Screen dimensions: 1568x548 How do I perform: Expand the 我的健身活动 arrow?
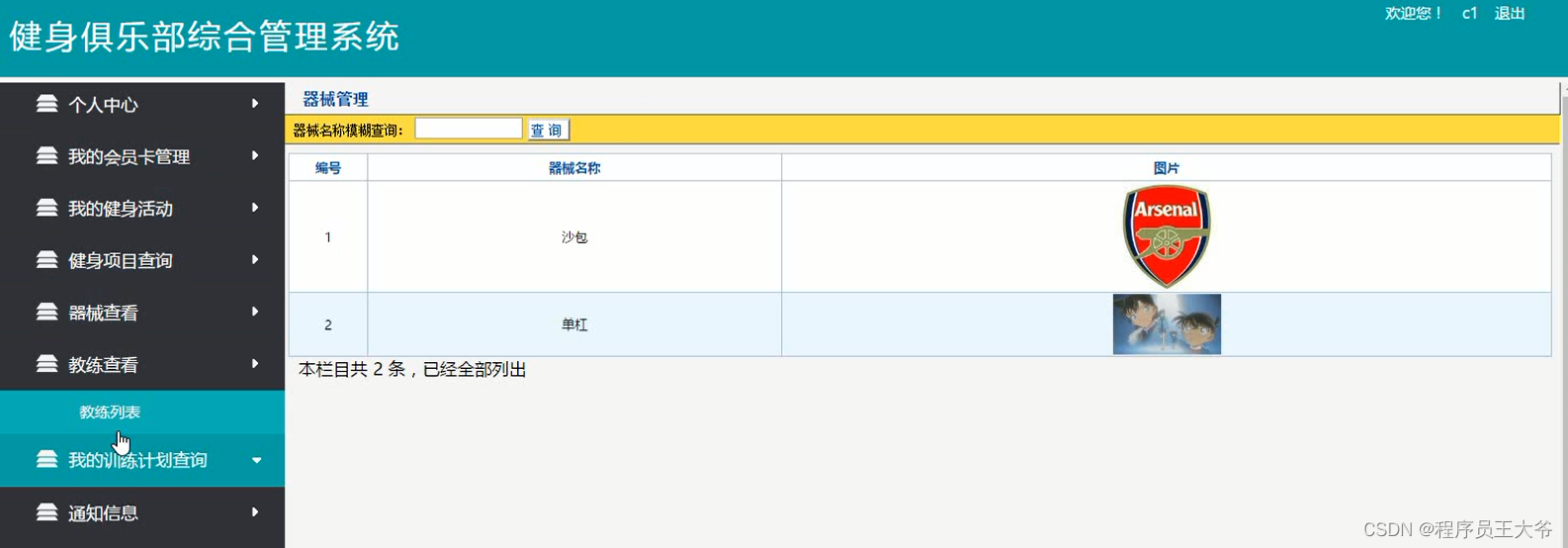tap(255, 208)
